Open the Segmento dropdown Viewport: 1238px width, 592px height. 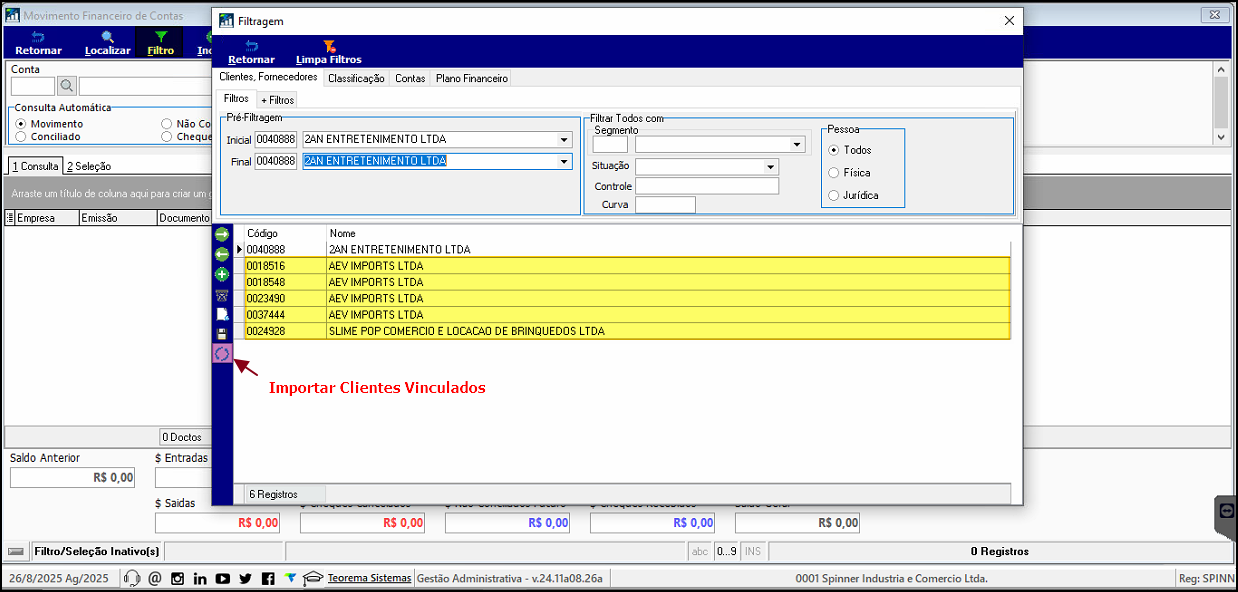[797, 144]
